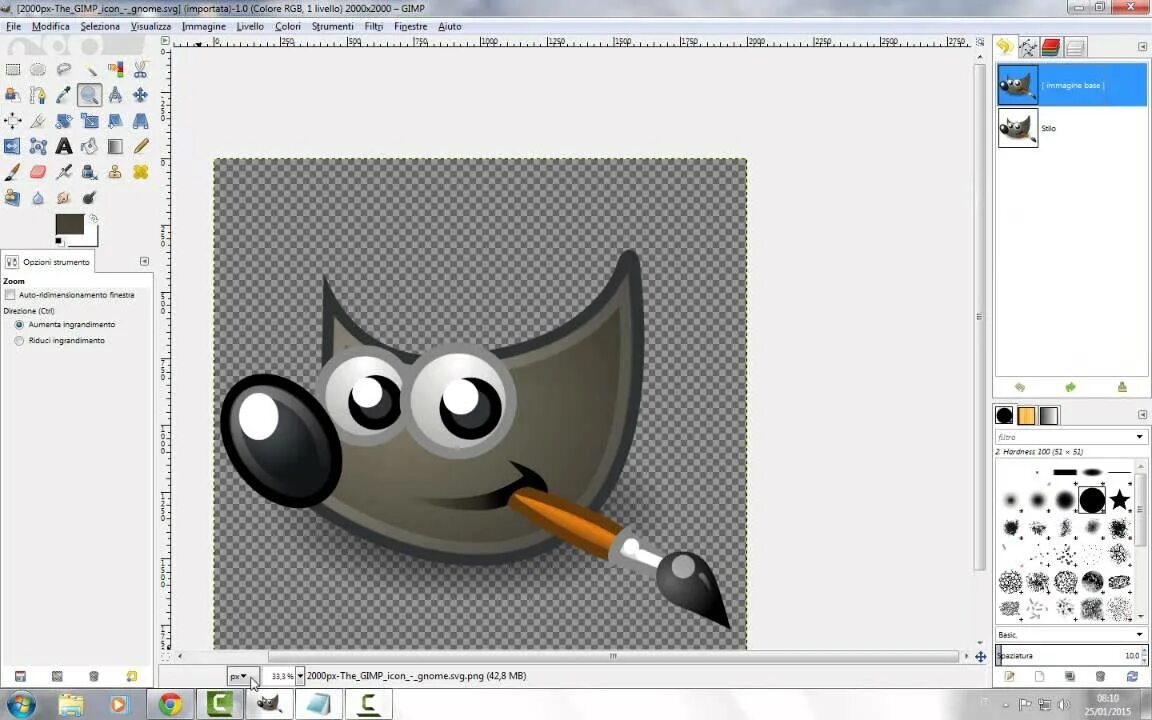Select the Paths pen tool
Image resolution: width=1152 pixels, height=720 pixels.
[x=38, y=95]
